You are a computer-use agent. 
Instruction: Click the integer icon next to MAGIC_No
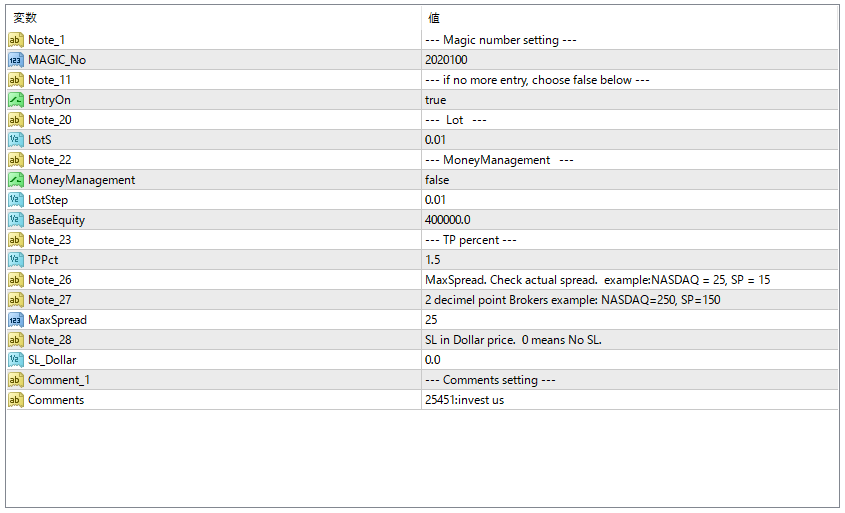click(x=16, y=60)
